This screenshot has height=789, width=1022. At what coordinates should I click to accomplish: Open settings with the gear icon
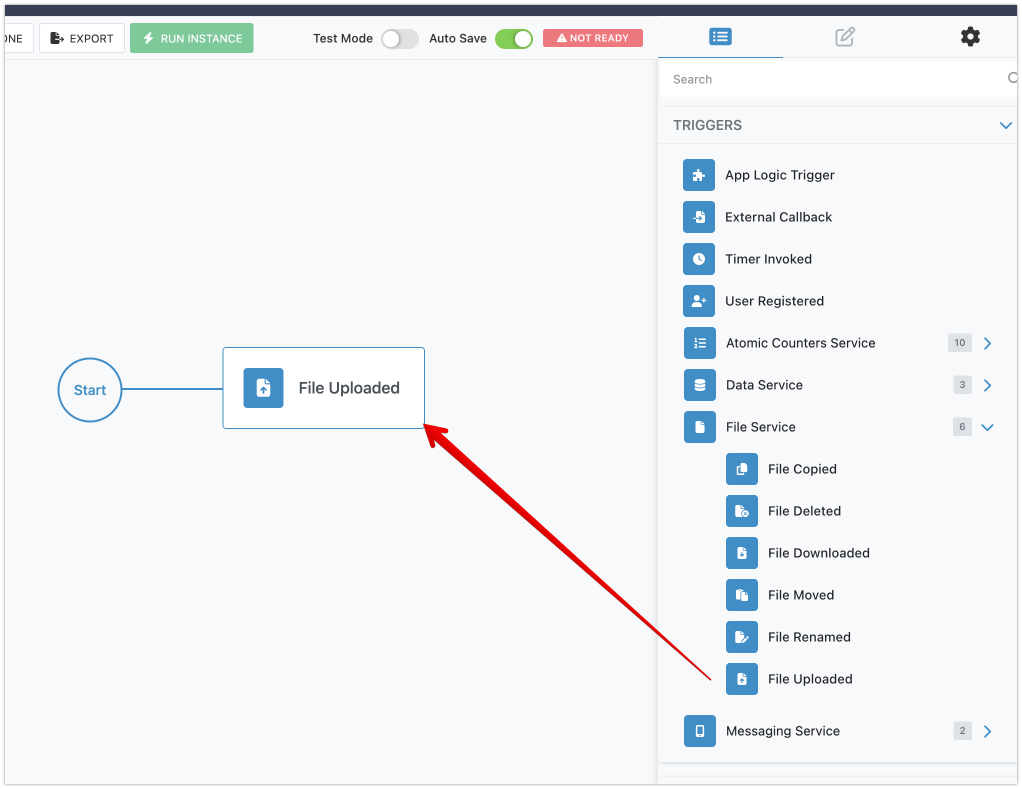[970, 37]
